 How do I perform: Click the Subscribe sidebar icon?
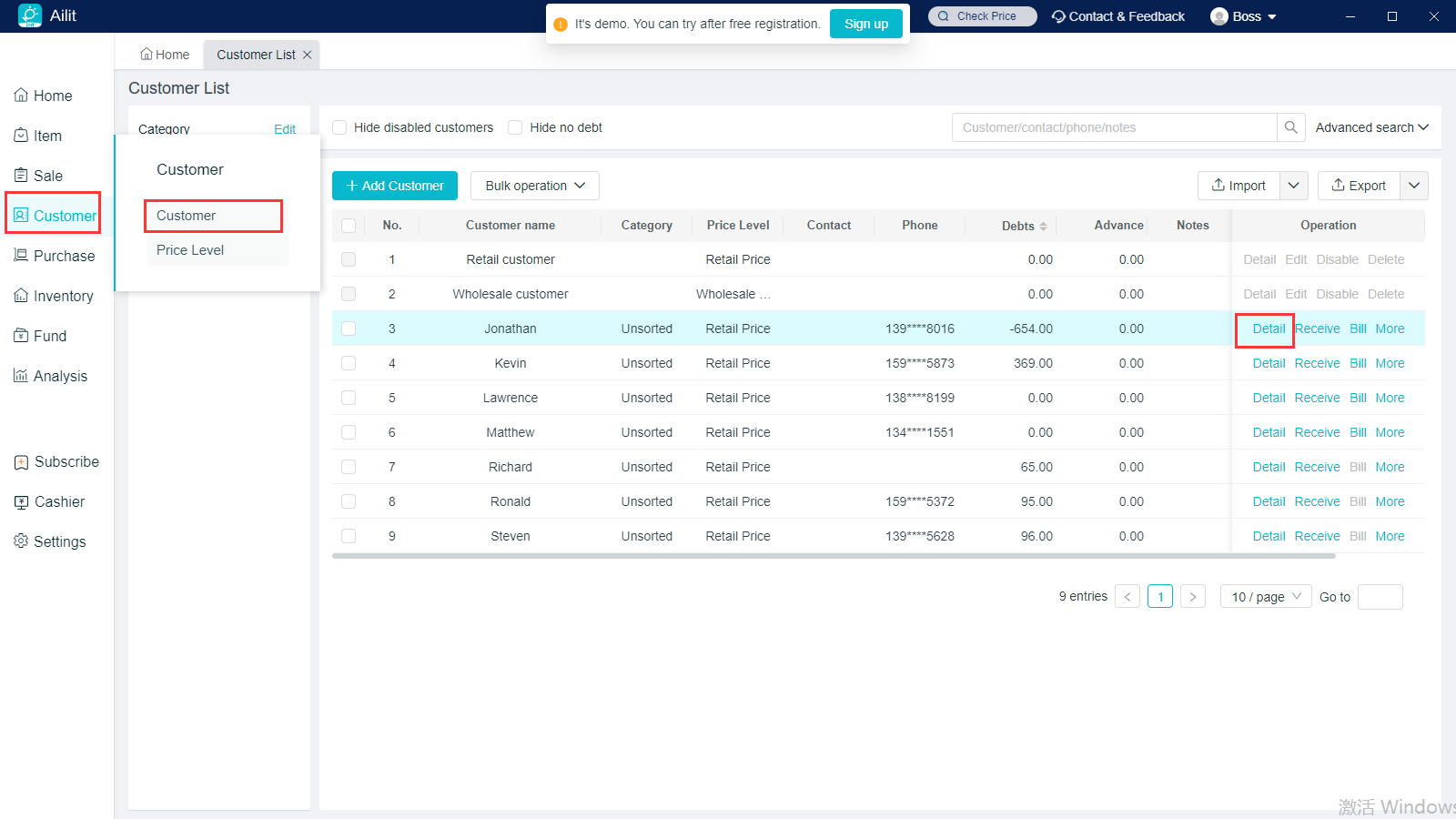click(x=21, y=461)
